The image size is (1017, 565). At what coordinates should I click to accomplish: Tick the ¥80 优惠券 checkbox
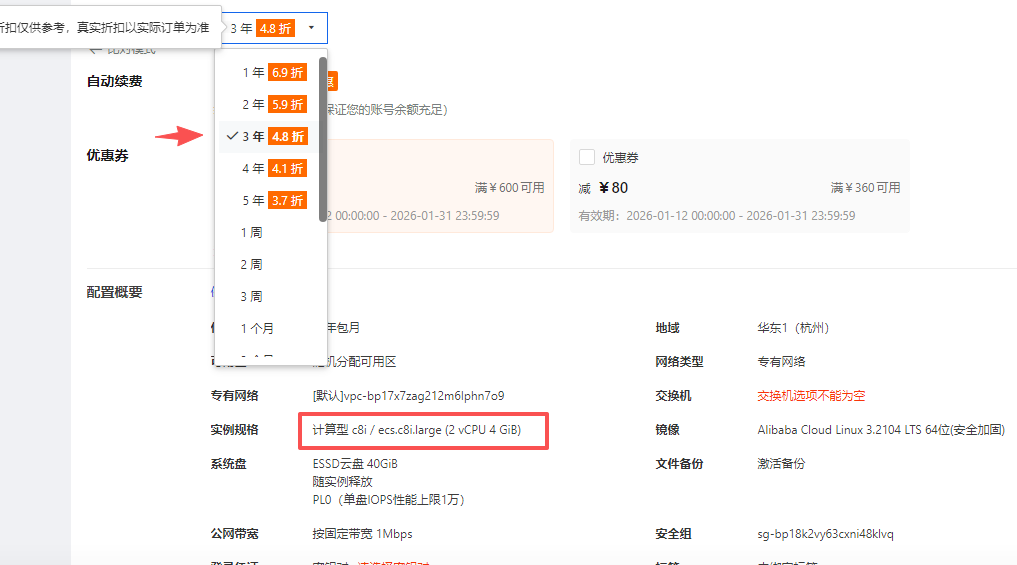coord(587,158)
